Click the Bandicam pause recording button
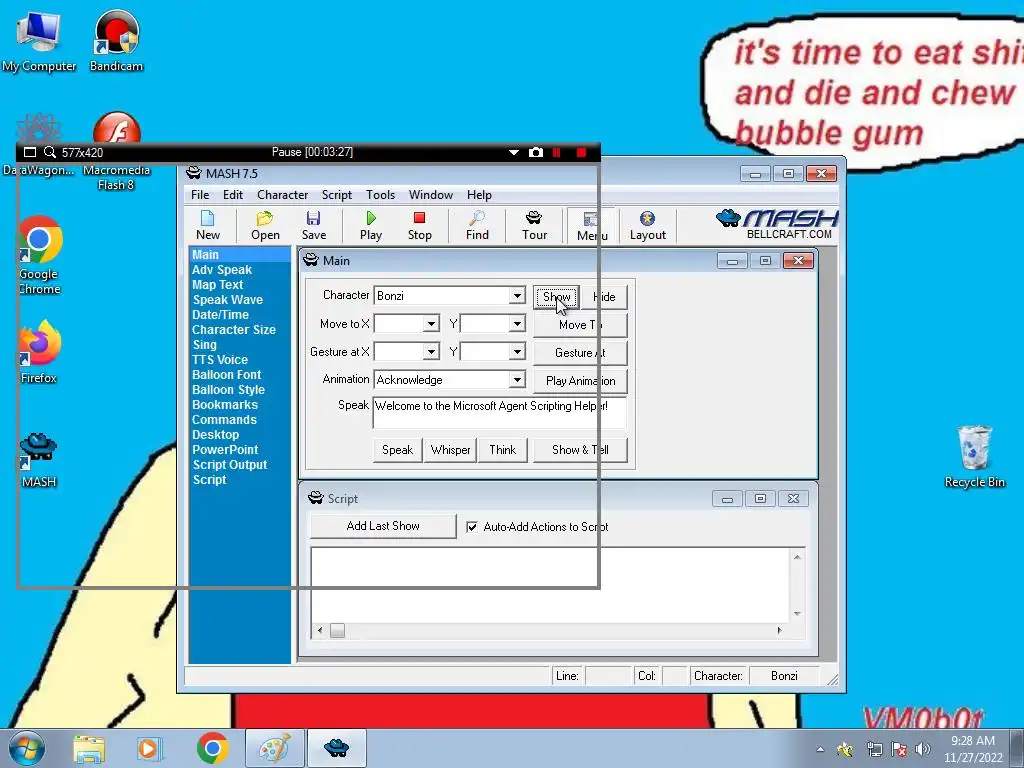The image size is (1024, 768). click(x=556, y=152)
